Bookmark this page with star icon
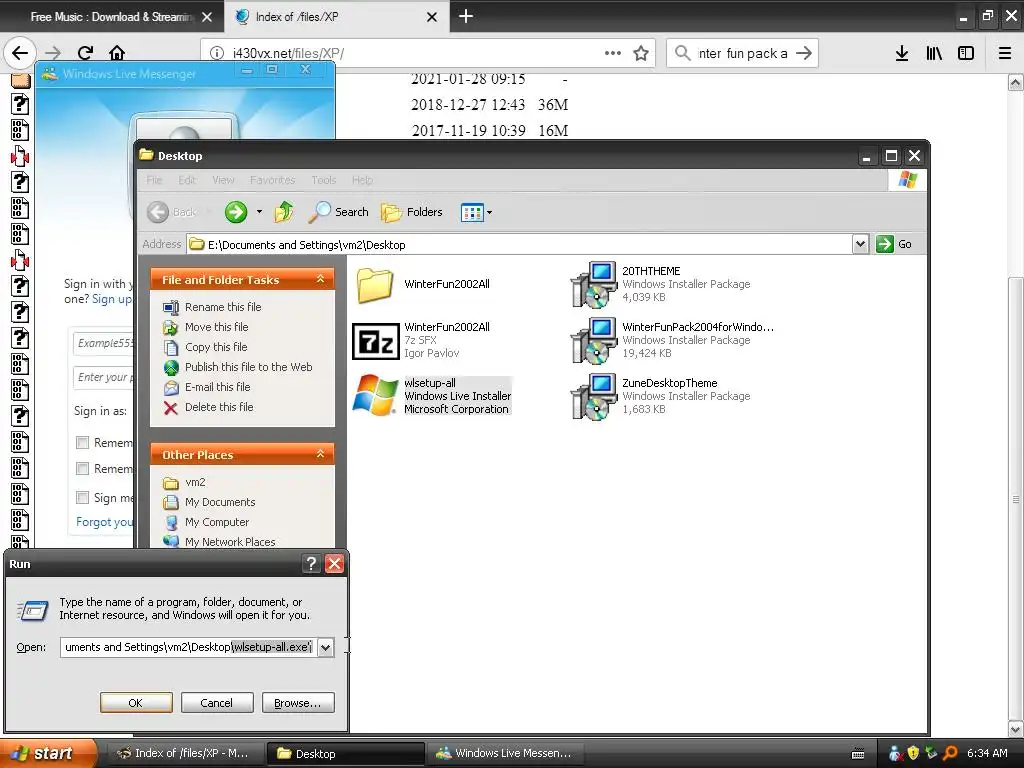Screen dimensions: 1024x768 tap(641, 53)
